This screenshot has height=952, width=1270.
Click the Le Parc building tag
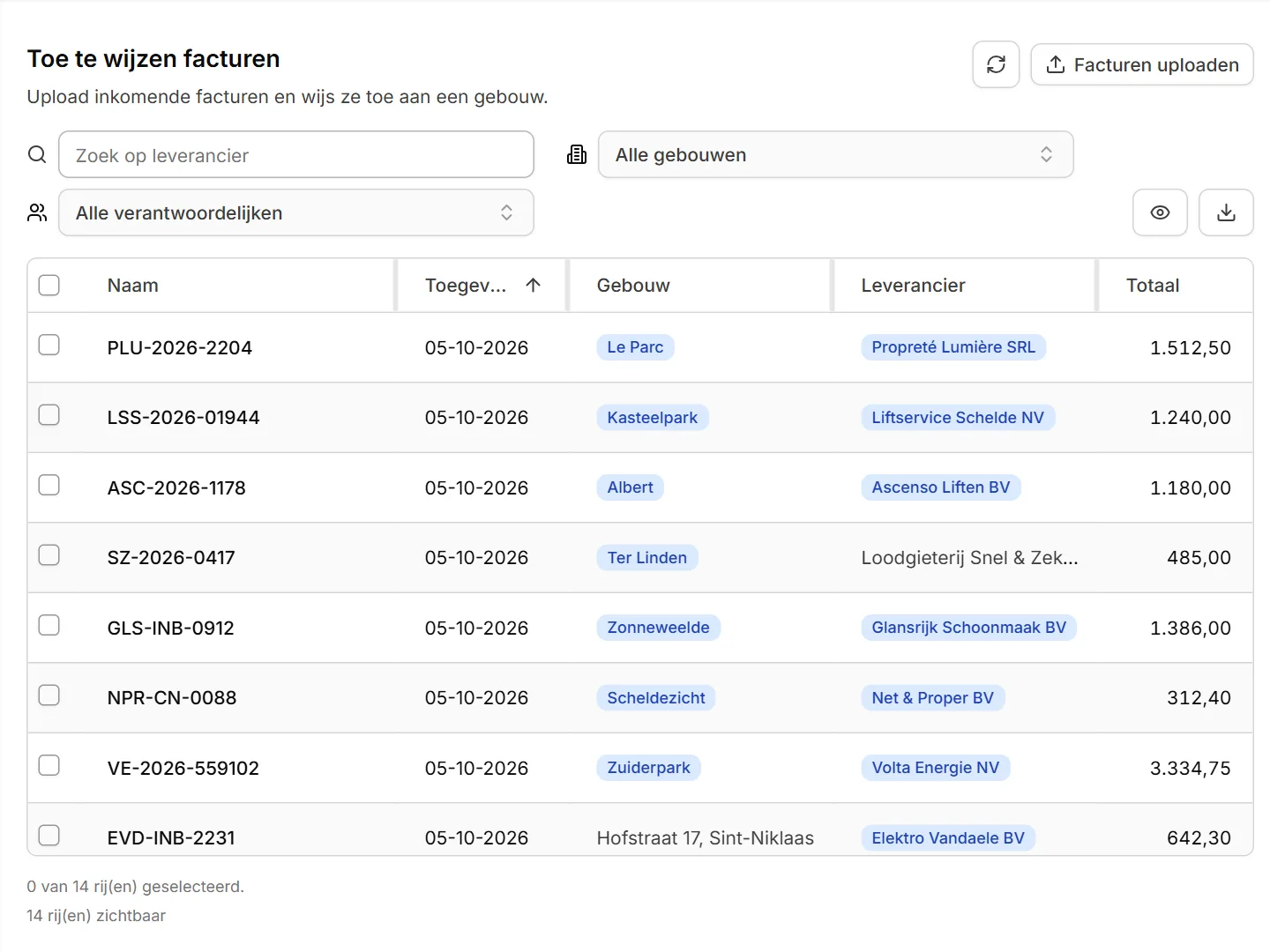coord(635,347)
